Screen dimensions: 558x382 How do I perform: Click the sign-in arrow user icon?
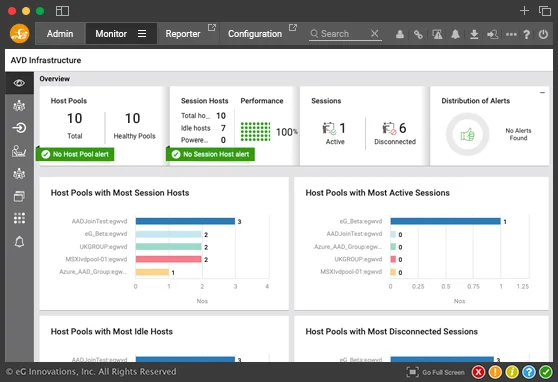pyautogui.click(x=493, y=34)
